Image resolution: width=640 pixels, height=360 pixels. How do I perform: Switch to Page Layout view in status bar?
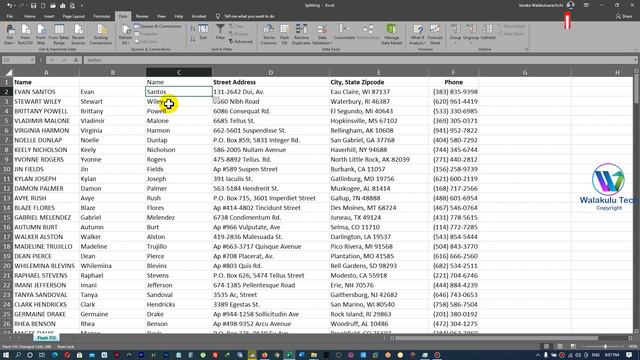560,346
